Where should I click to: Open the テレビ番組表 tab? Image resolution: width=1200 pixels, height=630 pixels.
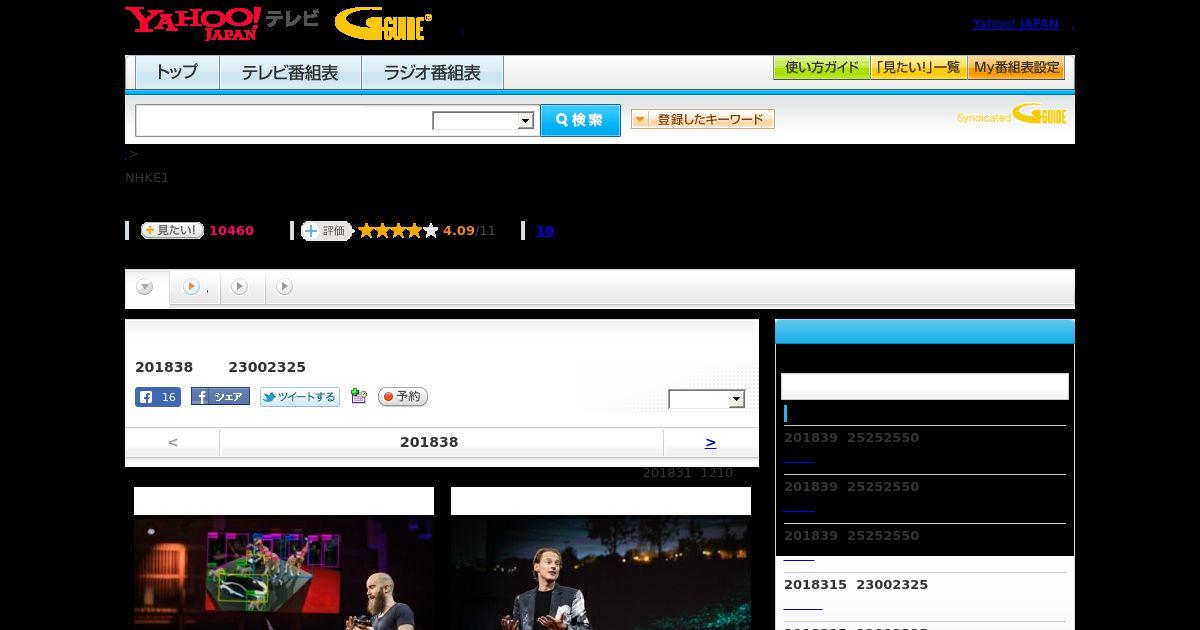click(x=290, y=73)
